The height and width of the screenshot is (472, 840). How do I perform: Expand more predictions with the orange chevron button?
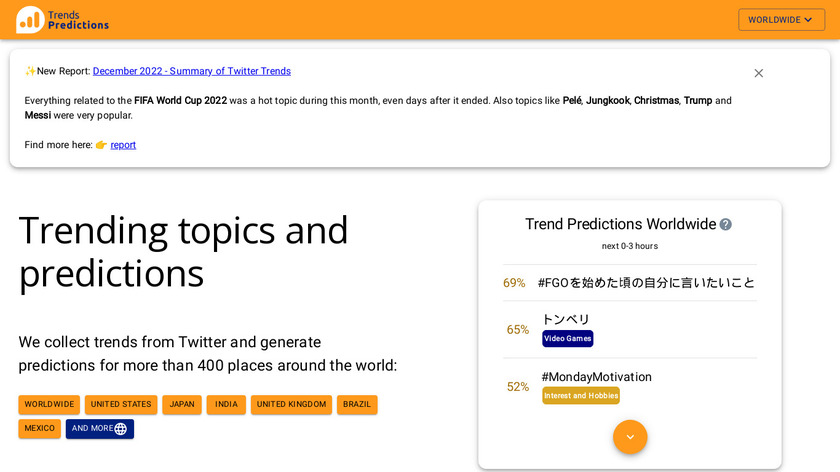(630, 437)
